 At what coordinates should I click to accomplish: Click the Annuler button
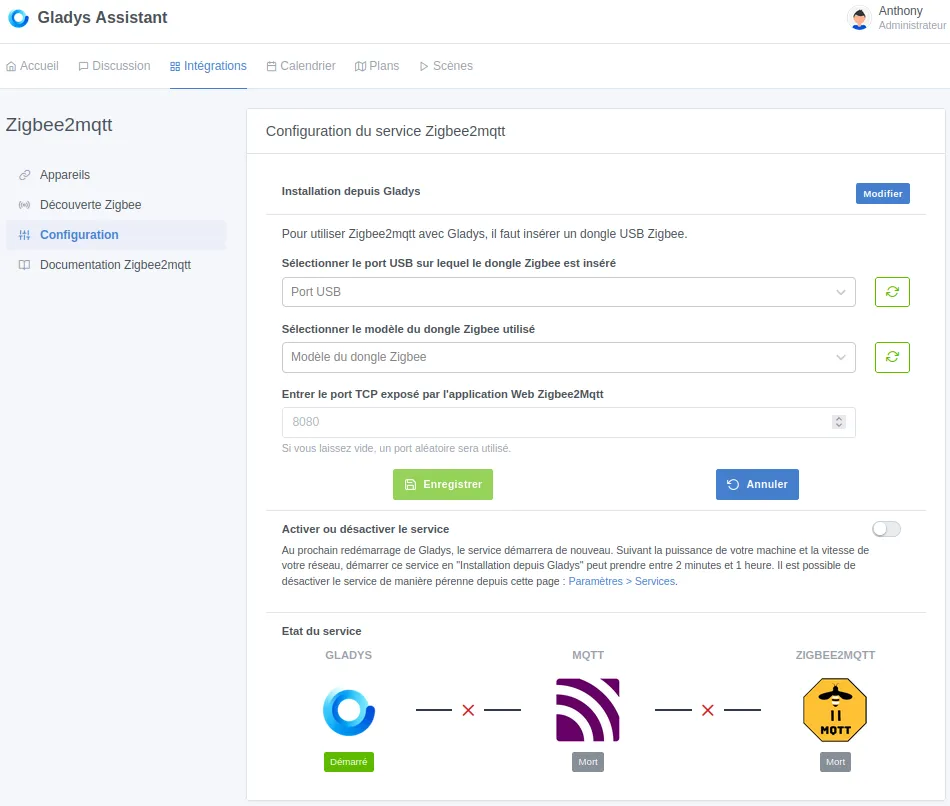[757, 484]
